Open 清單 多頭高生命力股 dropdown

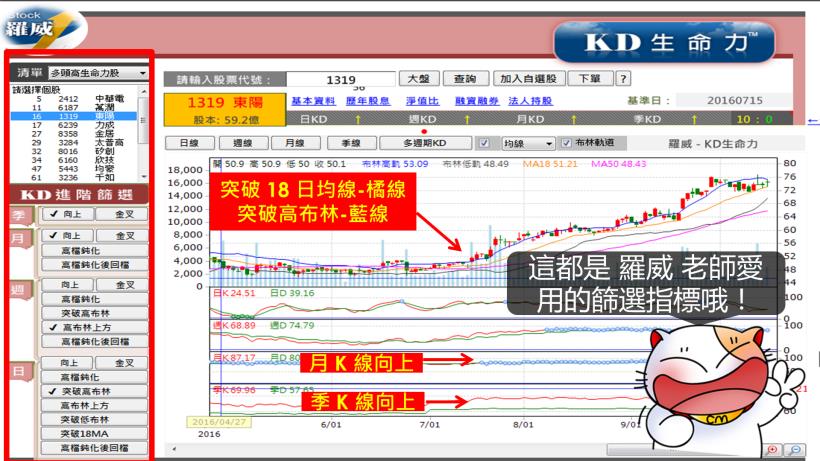click(98, 73)
